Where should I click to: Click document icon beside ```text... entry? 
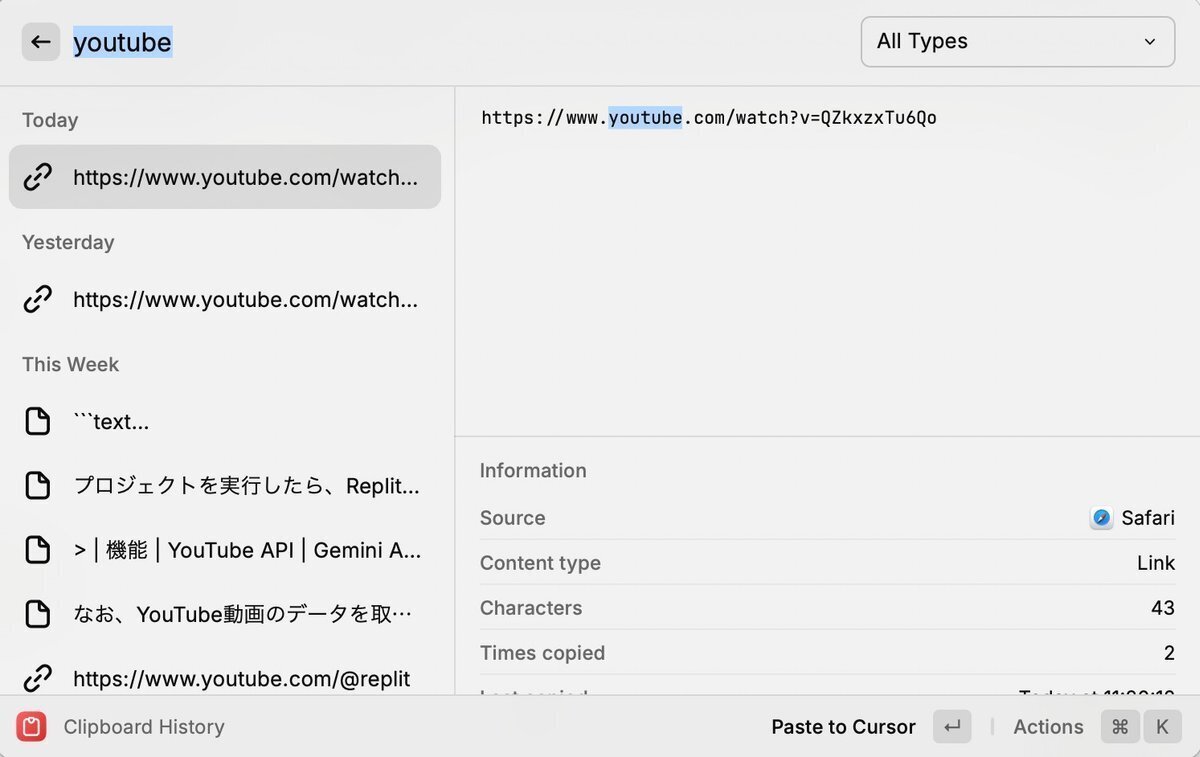(38, 422)
